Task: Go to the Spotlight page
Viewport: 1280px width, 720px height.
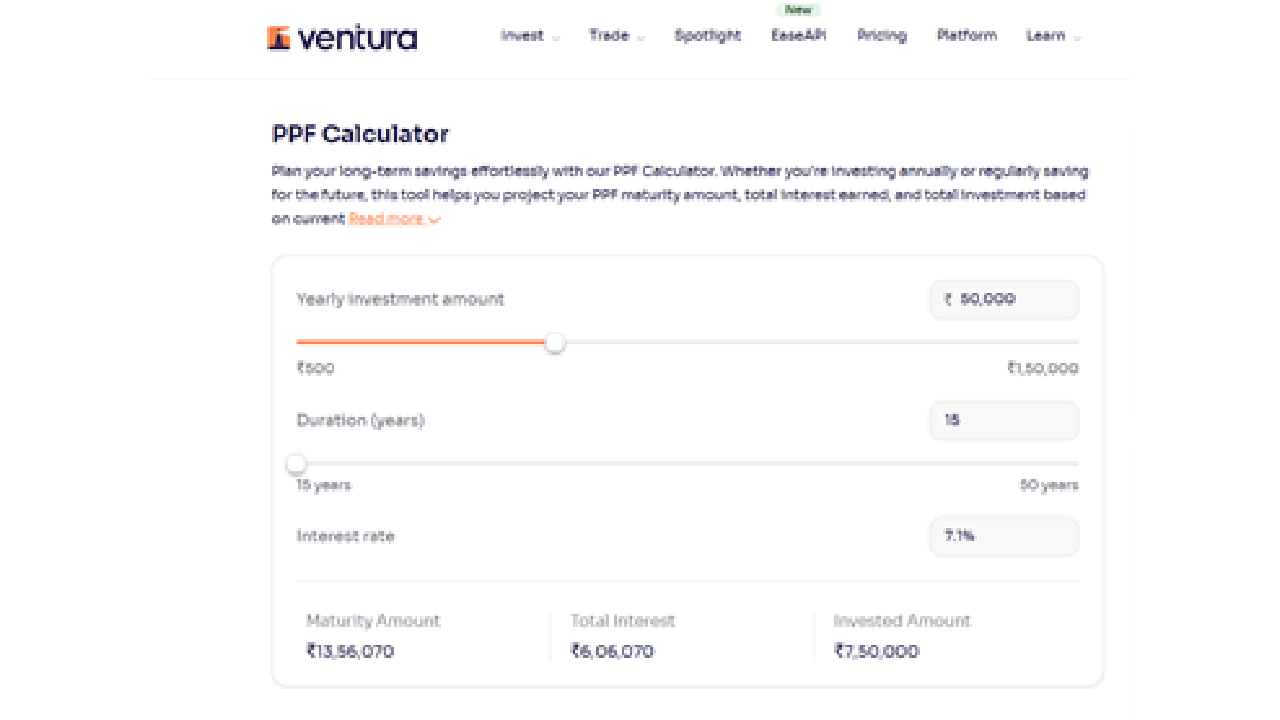Action: (708, 36)
